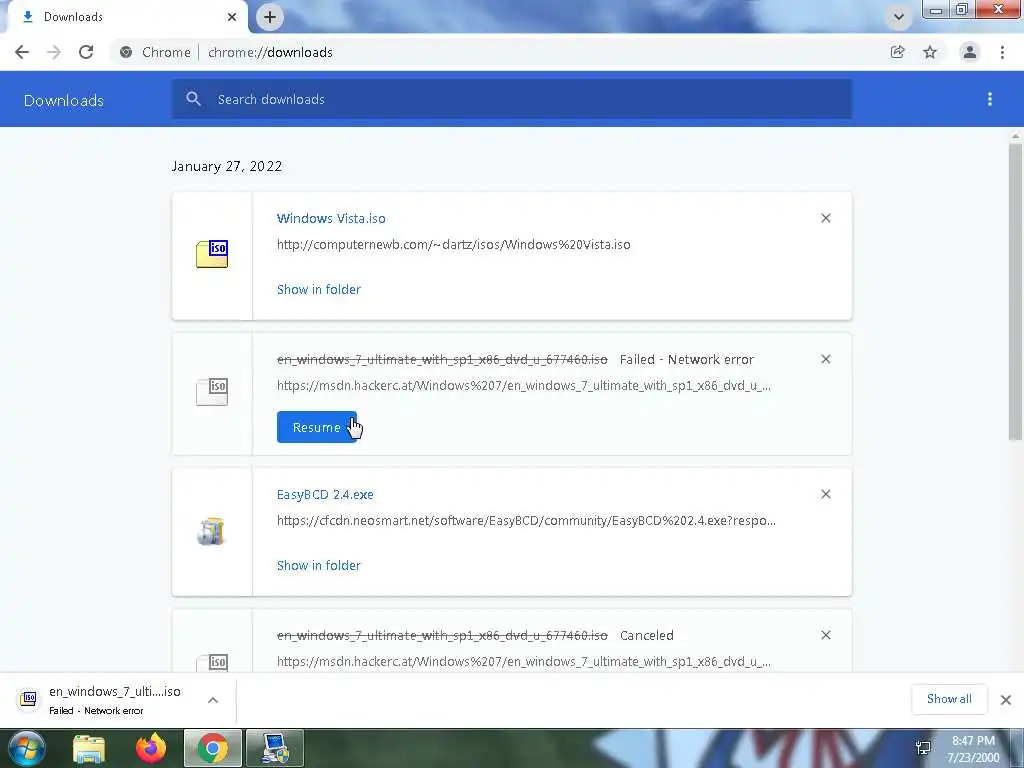1024x768 pixels.
Task: Bookmark this page with the star icon
Action: click(x=930, y=52)
